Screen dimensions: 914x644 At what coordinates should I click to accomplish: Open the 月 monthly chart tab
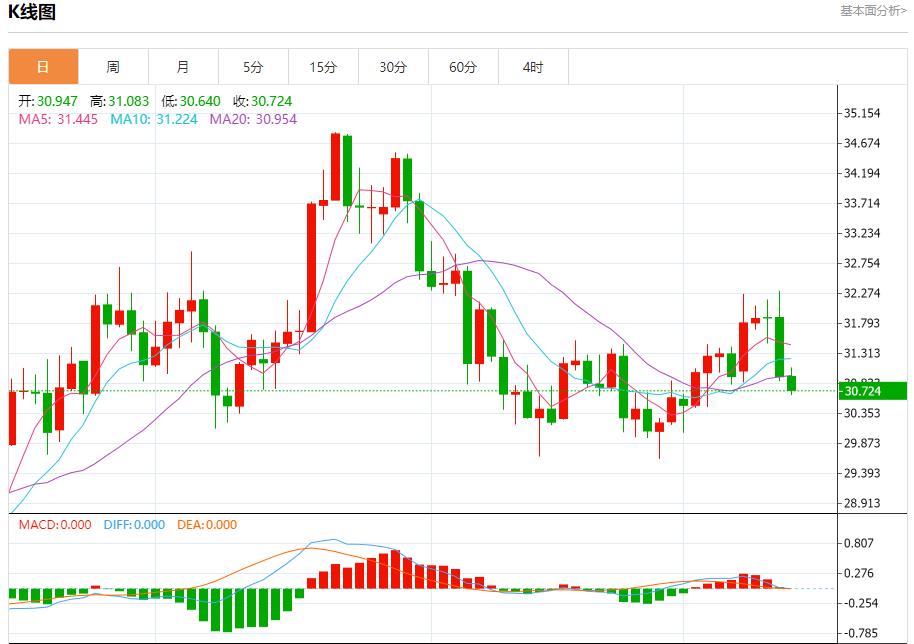(x=183, y=67)
